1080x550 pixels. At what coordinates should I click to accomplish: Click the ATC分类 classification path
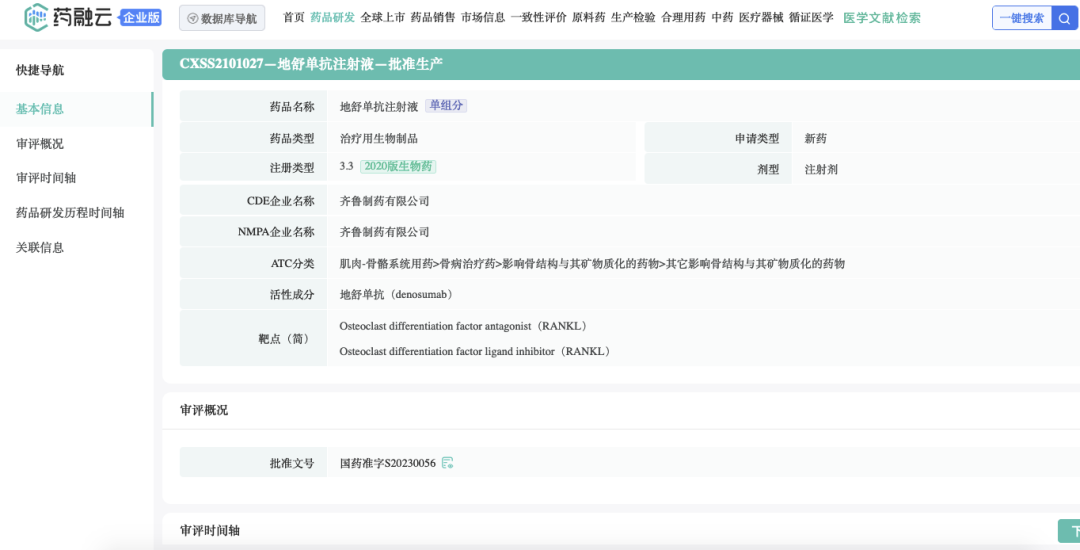tap(592, 264)
